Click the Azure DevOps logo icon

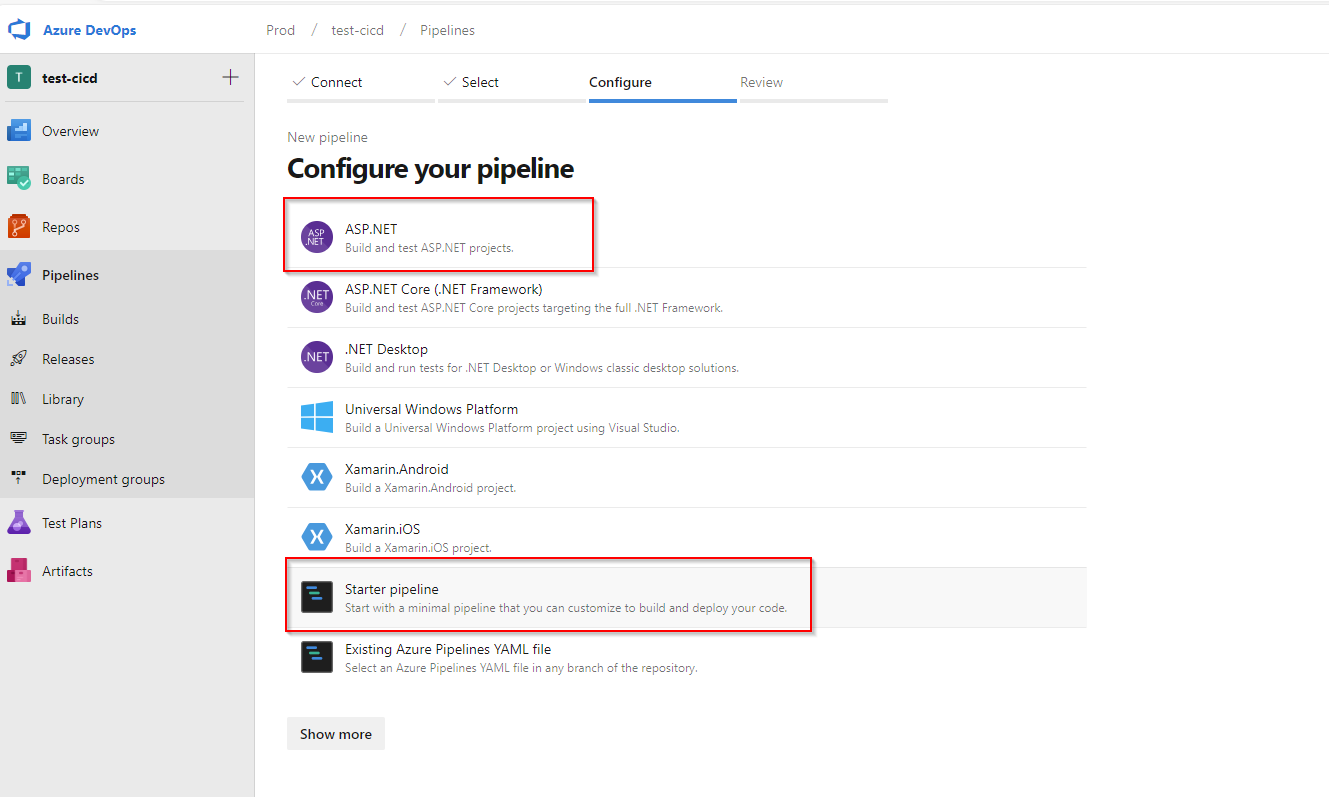pos(20,30)
